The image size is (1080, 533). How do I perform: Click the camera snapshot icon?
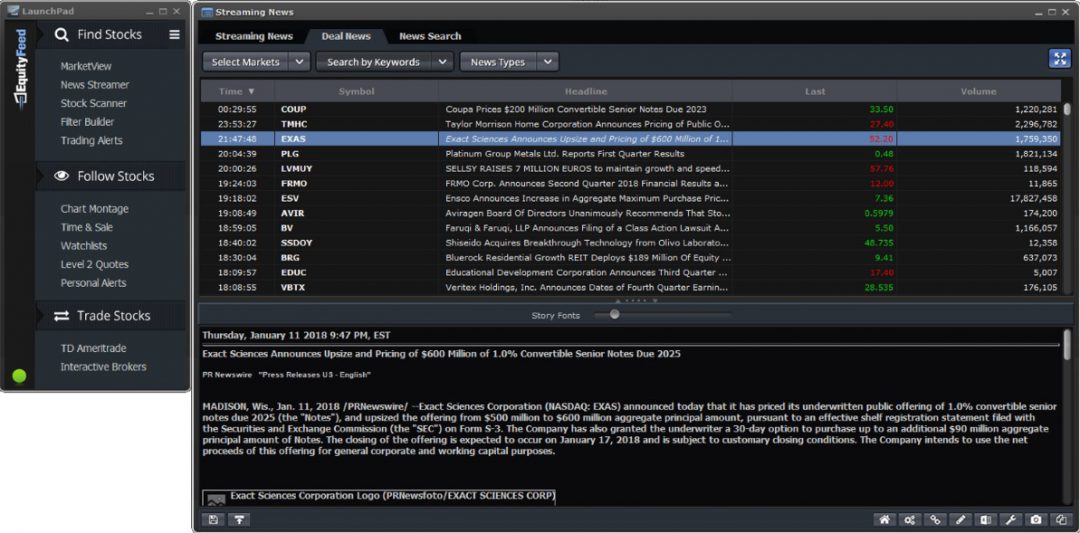pyautogui.click(x=1035, y=520)
